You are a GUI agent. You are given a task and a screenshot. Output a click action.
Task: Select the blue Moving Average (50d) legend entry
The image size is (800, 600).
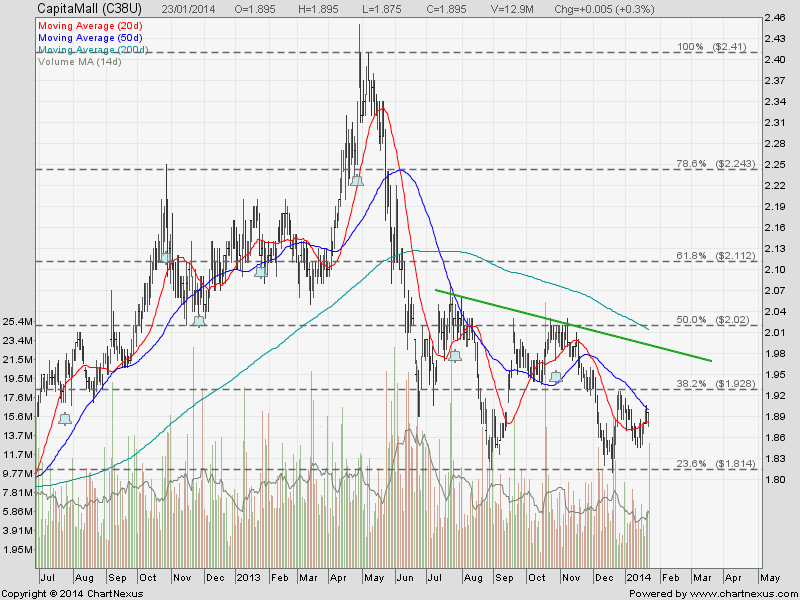point(90,38)
